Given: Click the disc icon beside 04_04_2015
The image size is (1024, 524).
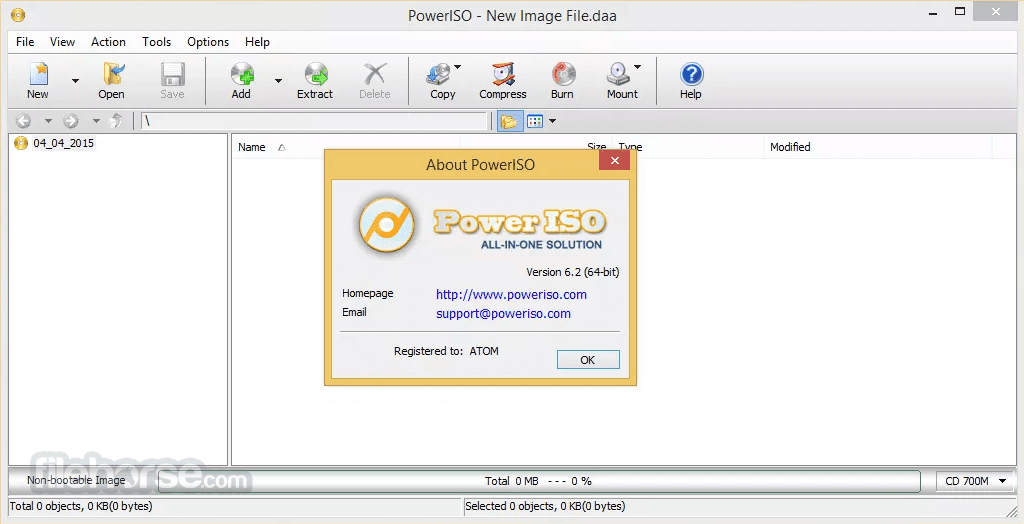Looking at the screenshot, I should point(21,143).
